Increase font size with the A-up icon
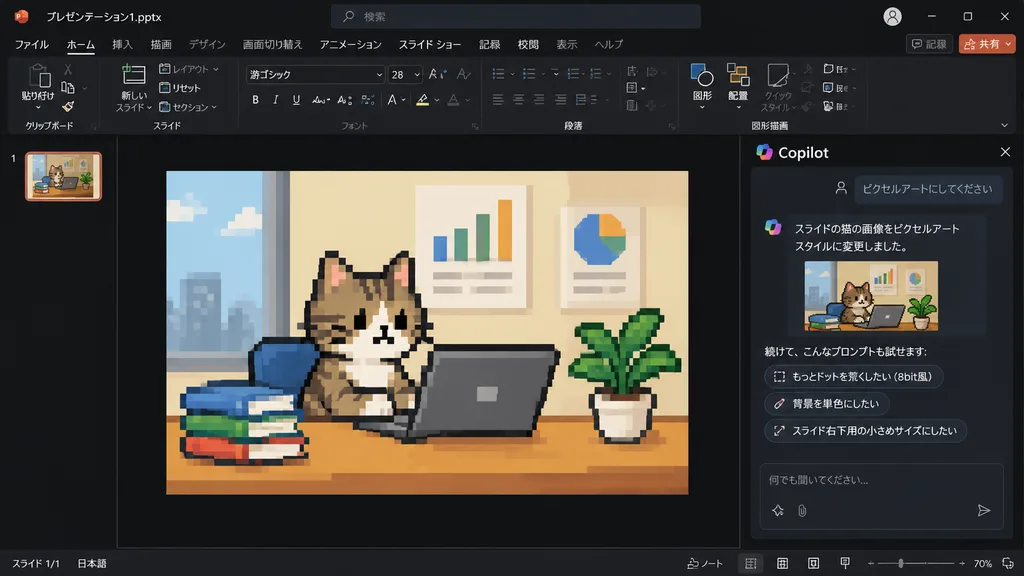The image size is (1024, 576). tap(436, 74)
